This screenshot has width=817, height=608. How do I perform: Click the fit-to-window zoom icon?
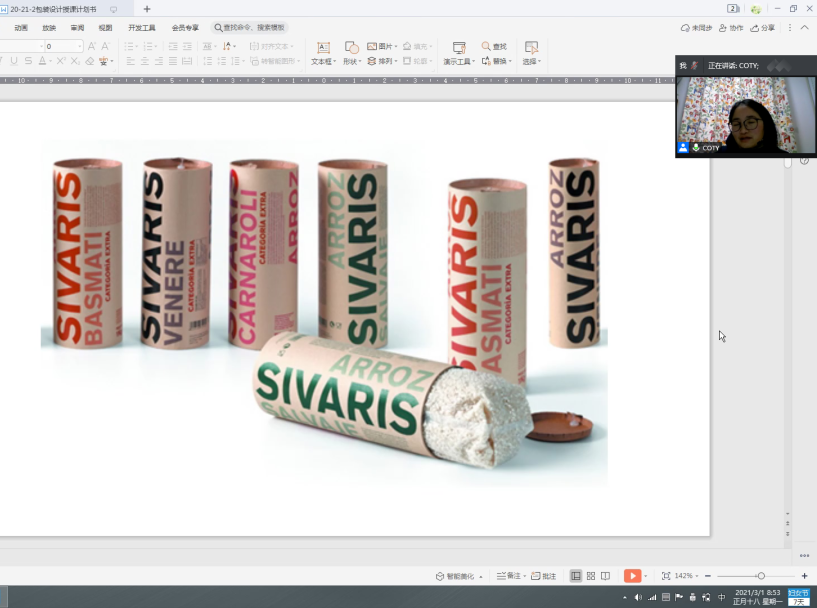[666, 576]
